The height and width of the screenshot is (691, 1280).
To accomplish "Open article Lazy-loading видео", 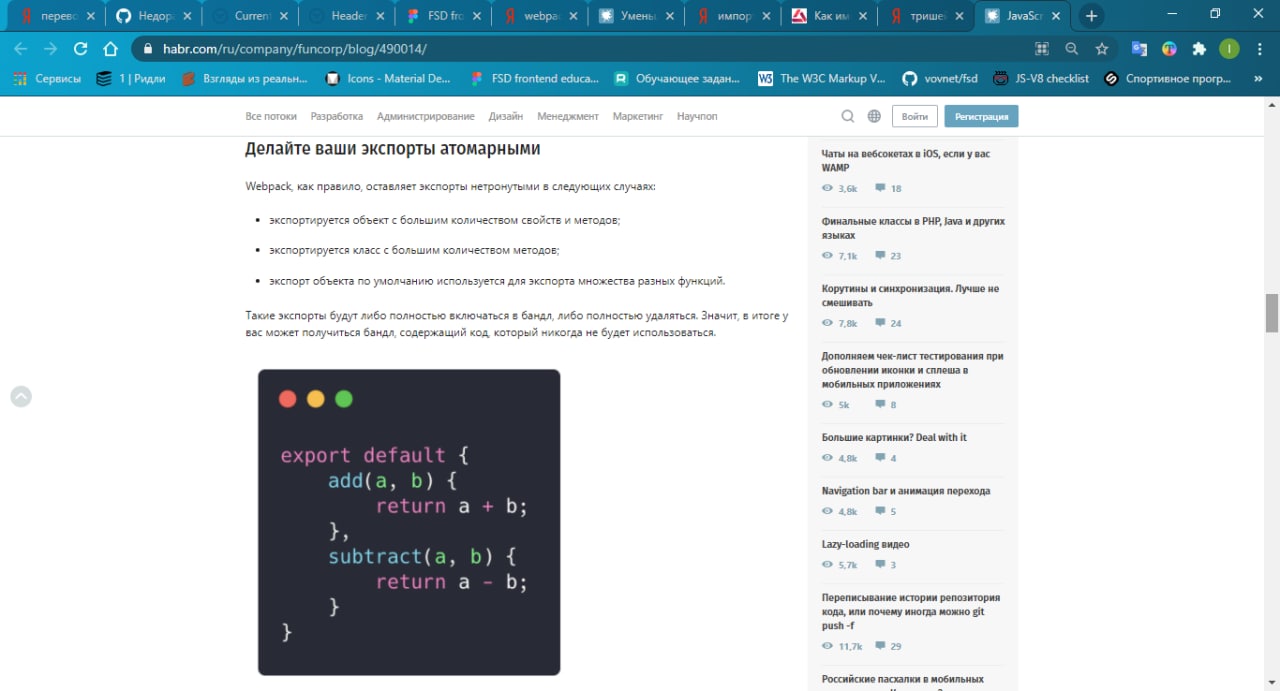I will pyautogui.click(x=865, y=544).
